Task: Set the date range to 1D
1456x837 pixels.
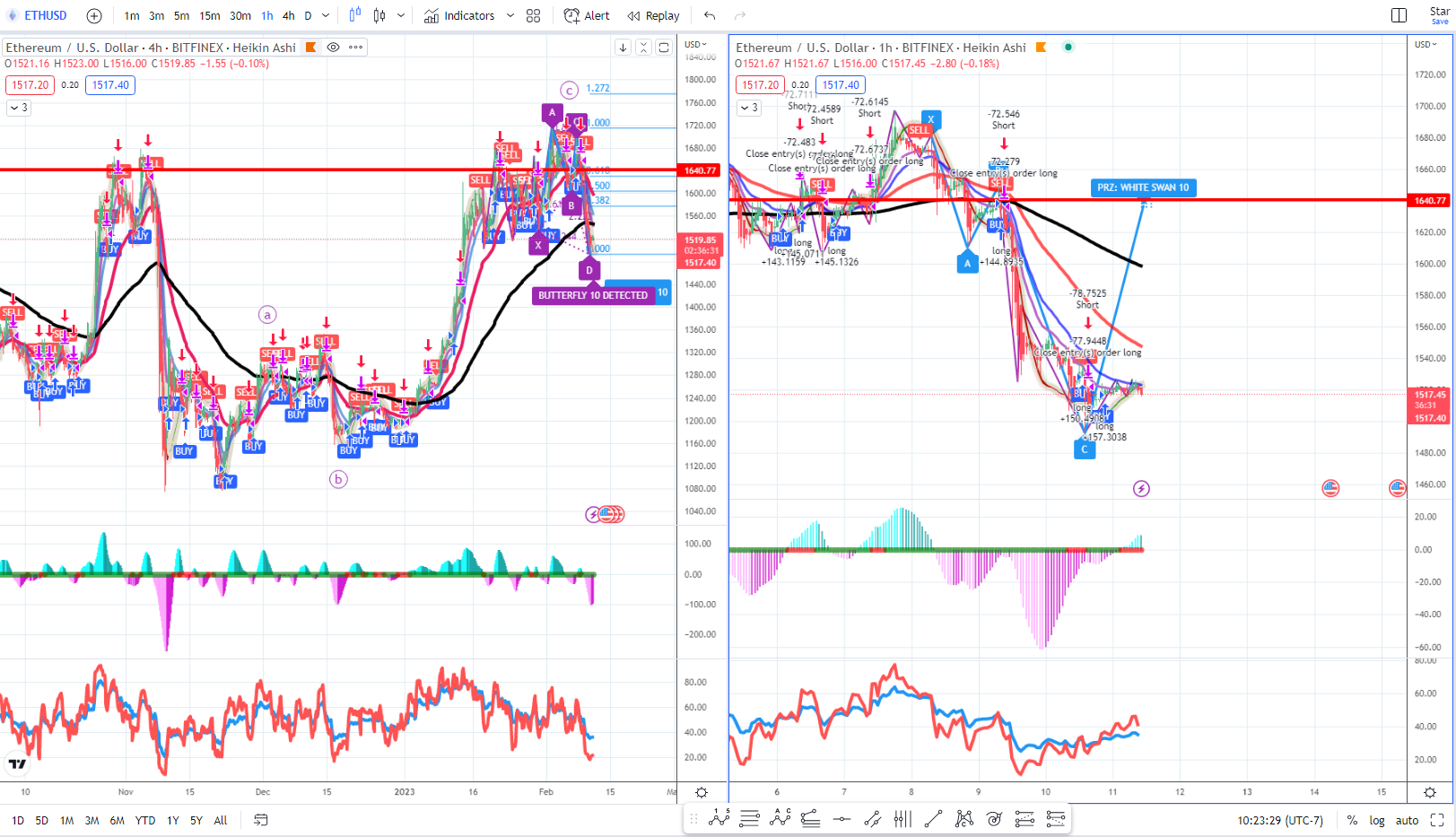Action: (18, 820)
